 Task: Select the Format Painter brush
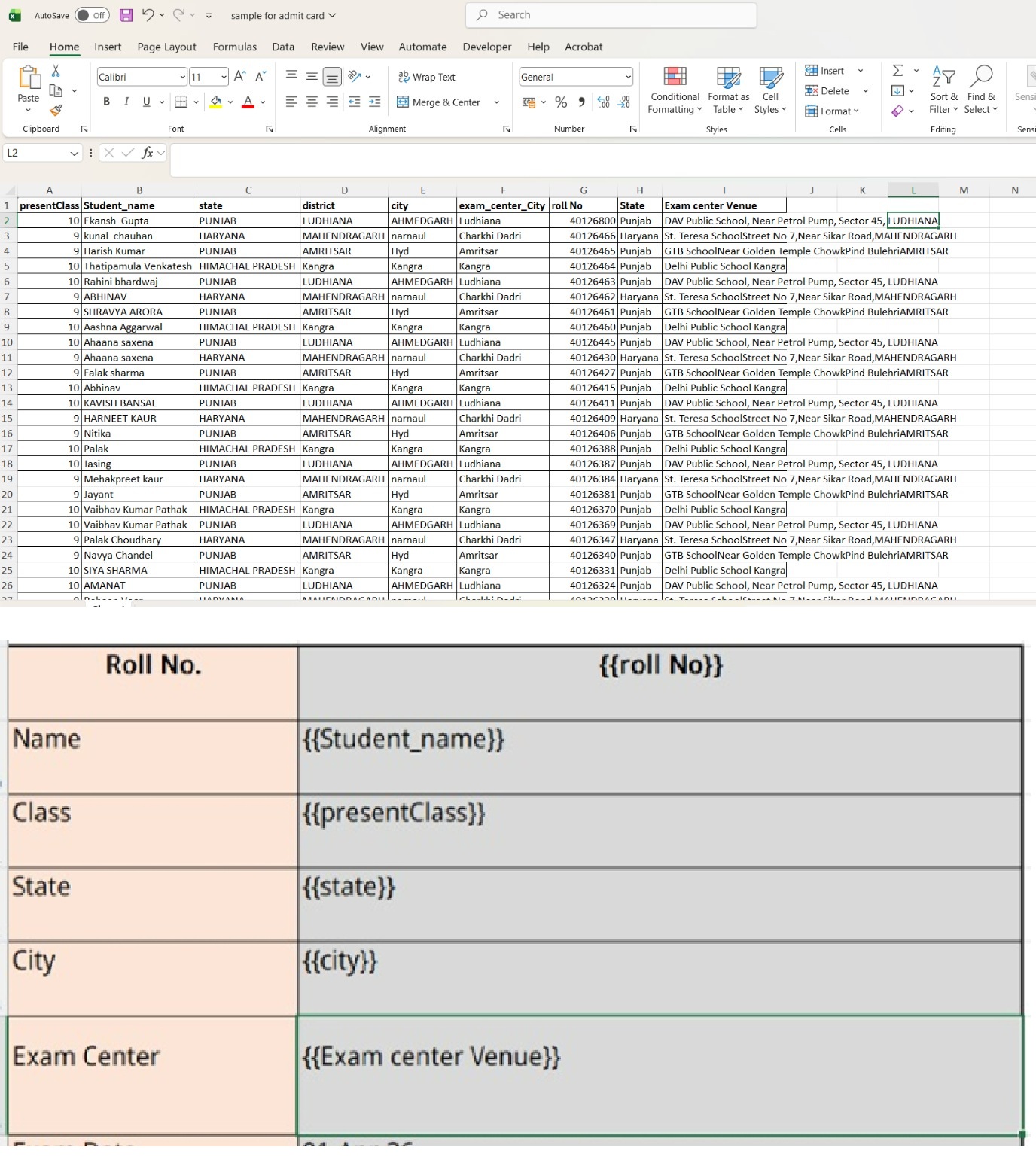pos(56,111)
